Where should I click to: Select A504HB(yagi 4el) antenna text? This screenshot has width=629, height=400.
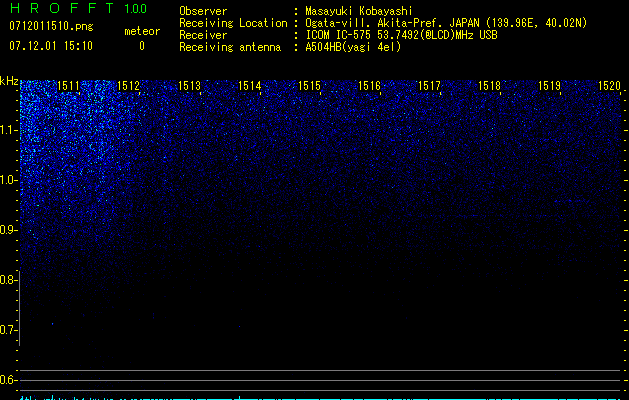[353, 47]
